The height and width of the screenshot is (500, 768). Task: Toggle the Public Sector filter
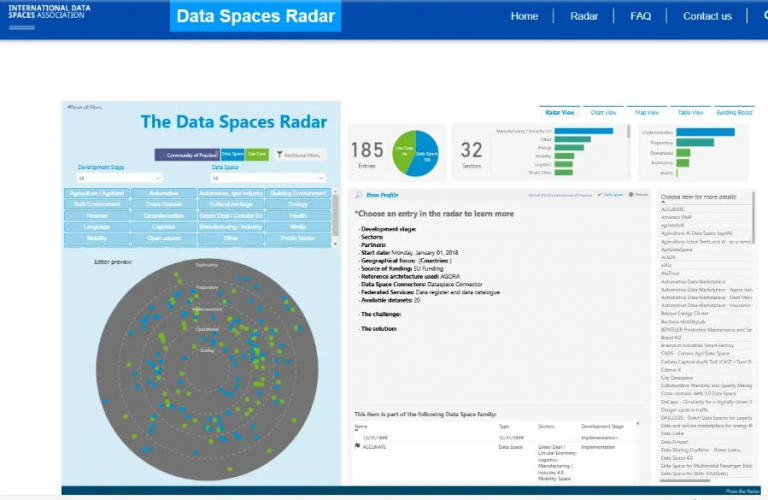coord(298,238)
